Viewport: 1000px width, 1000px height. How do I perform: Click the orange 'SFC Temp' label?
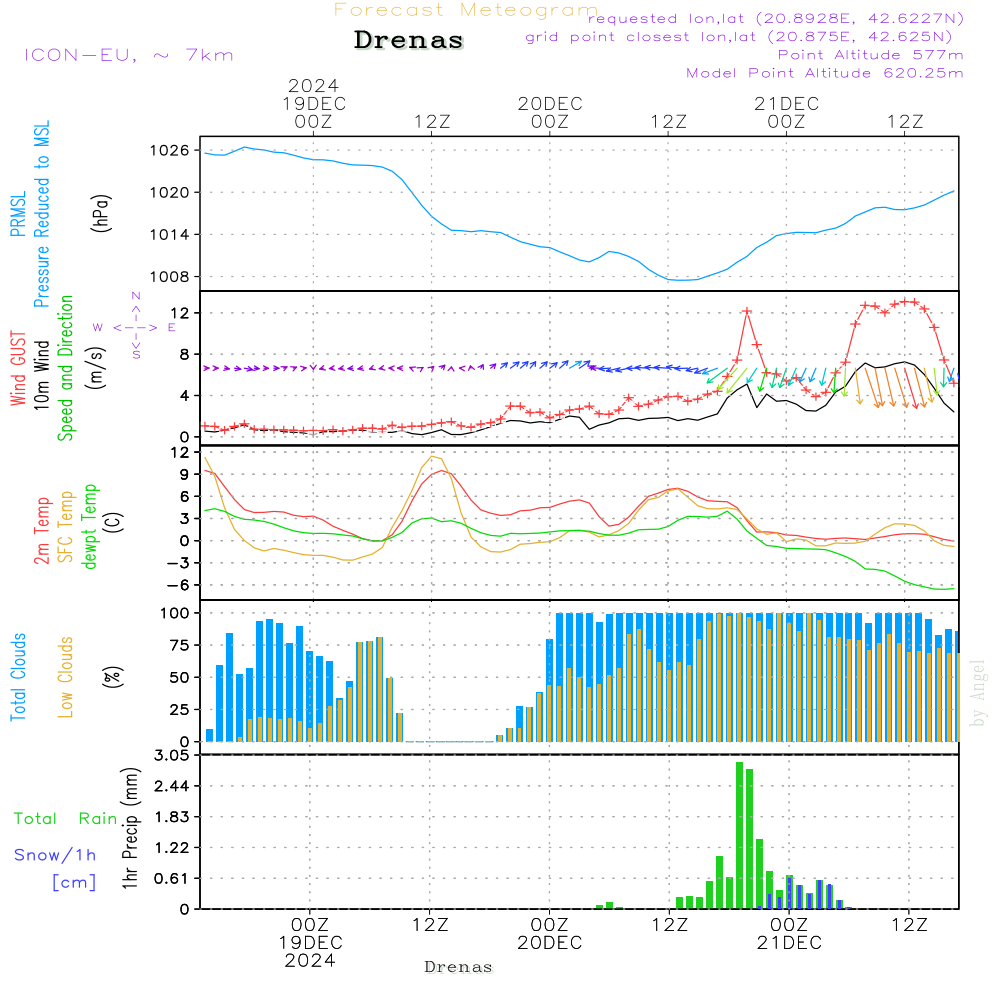[66, 527]
